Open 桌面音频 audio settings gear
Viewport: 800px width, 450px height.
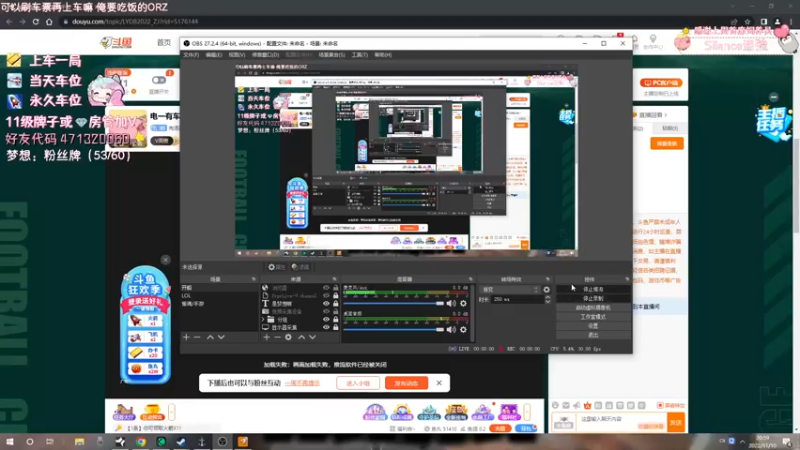click(463, 330)
